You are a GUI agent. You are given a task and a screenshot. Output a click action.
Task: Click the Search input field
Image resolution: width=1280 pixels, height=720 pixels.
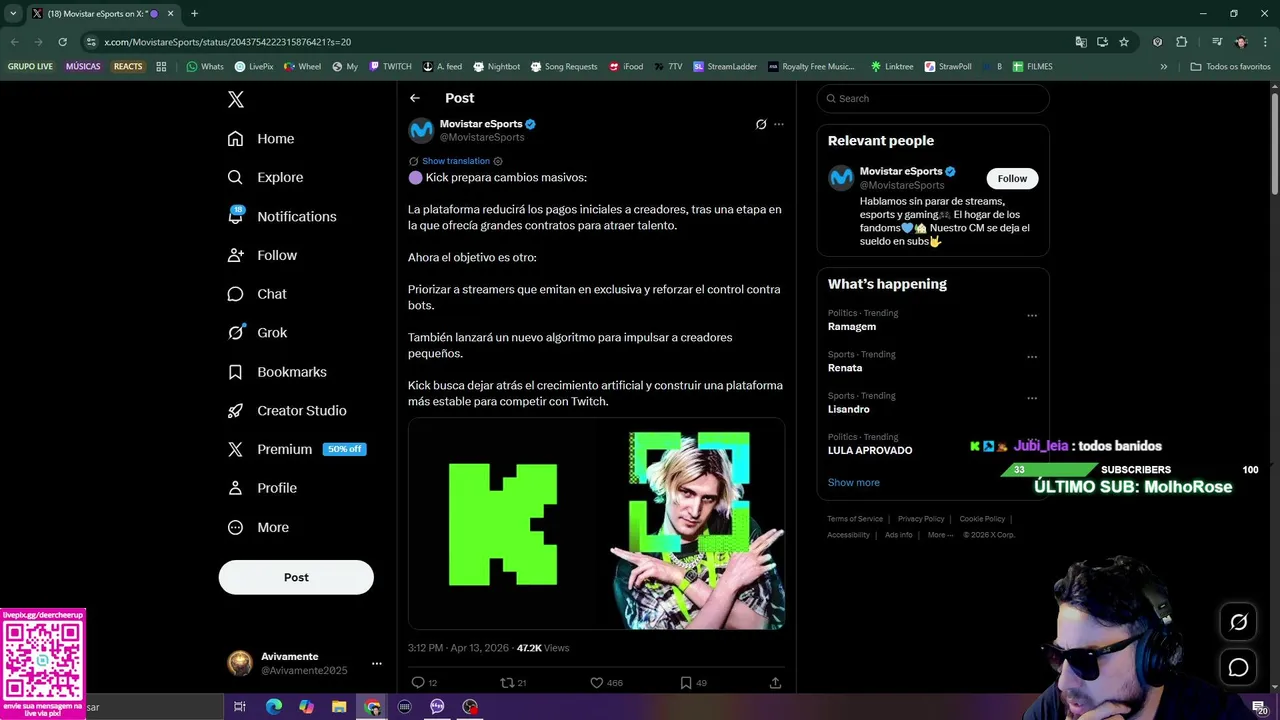tap(933, 98)
